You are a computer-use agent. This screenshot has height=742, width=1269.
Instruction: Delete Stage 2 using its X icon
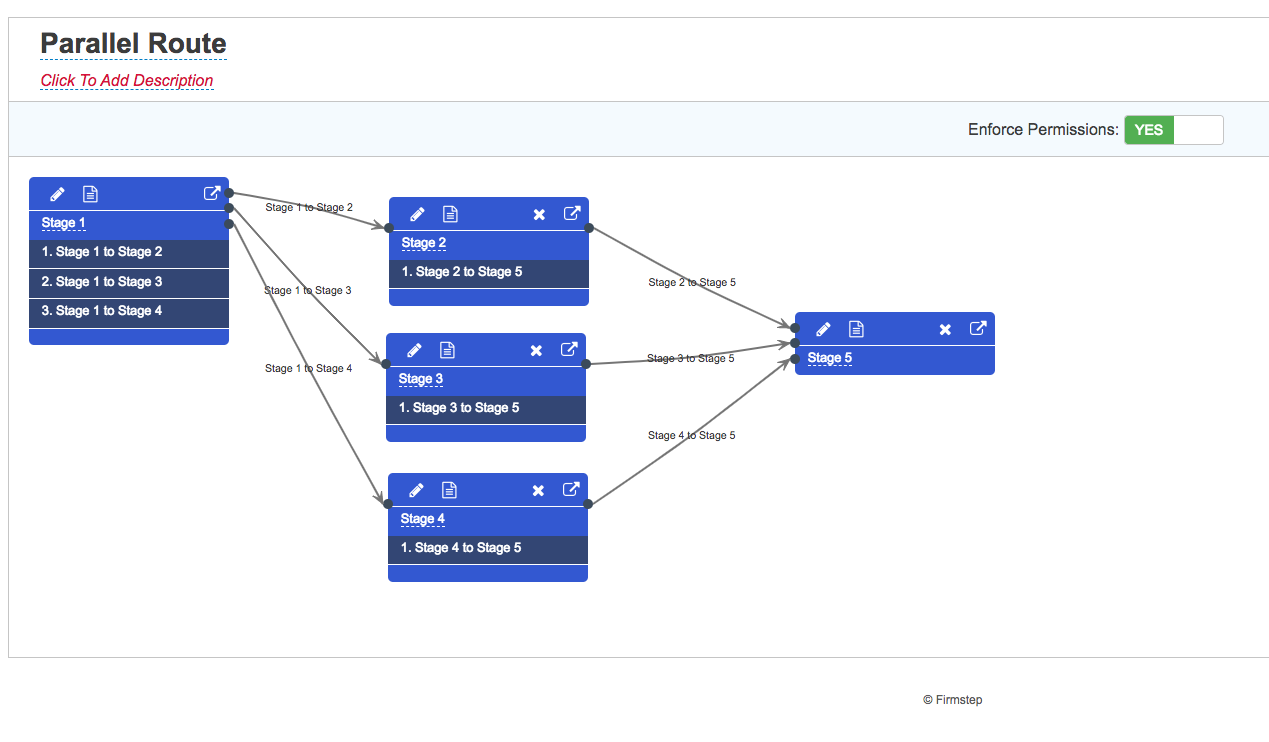click(x=538, y=213)
